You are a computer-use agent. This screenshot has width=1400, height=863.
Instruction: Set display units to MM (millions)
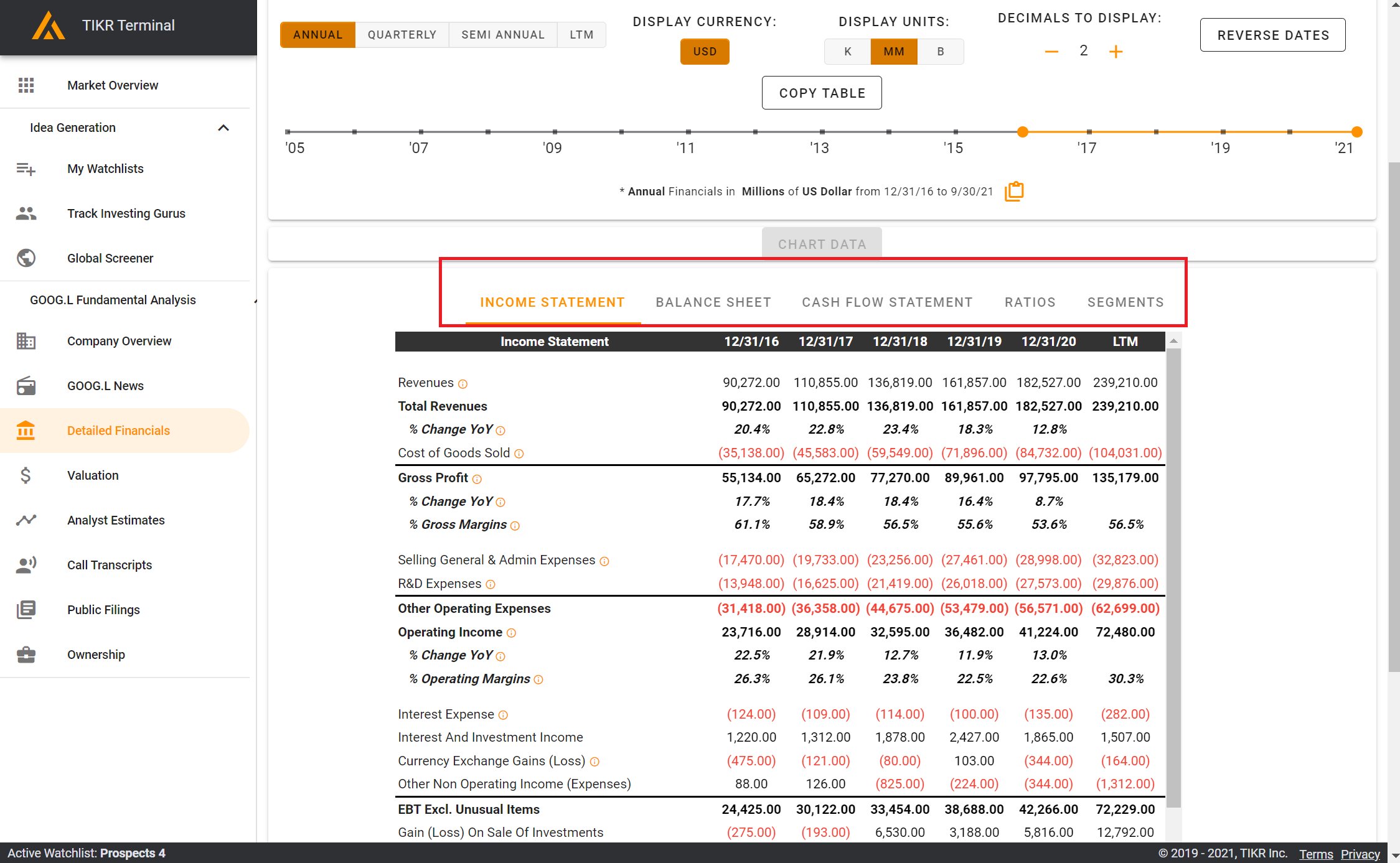coord(894,52)
